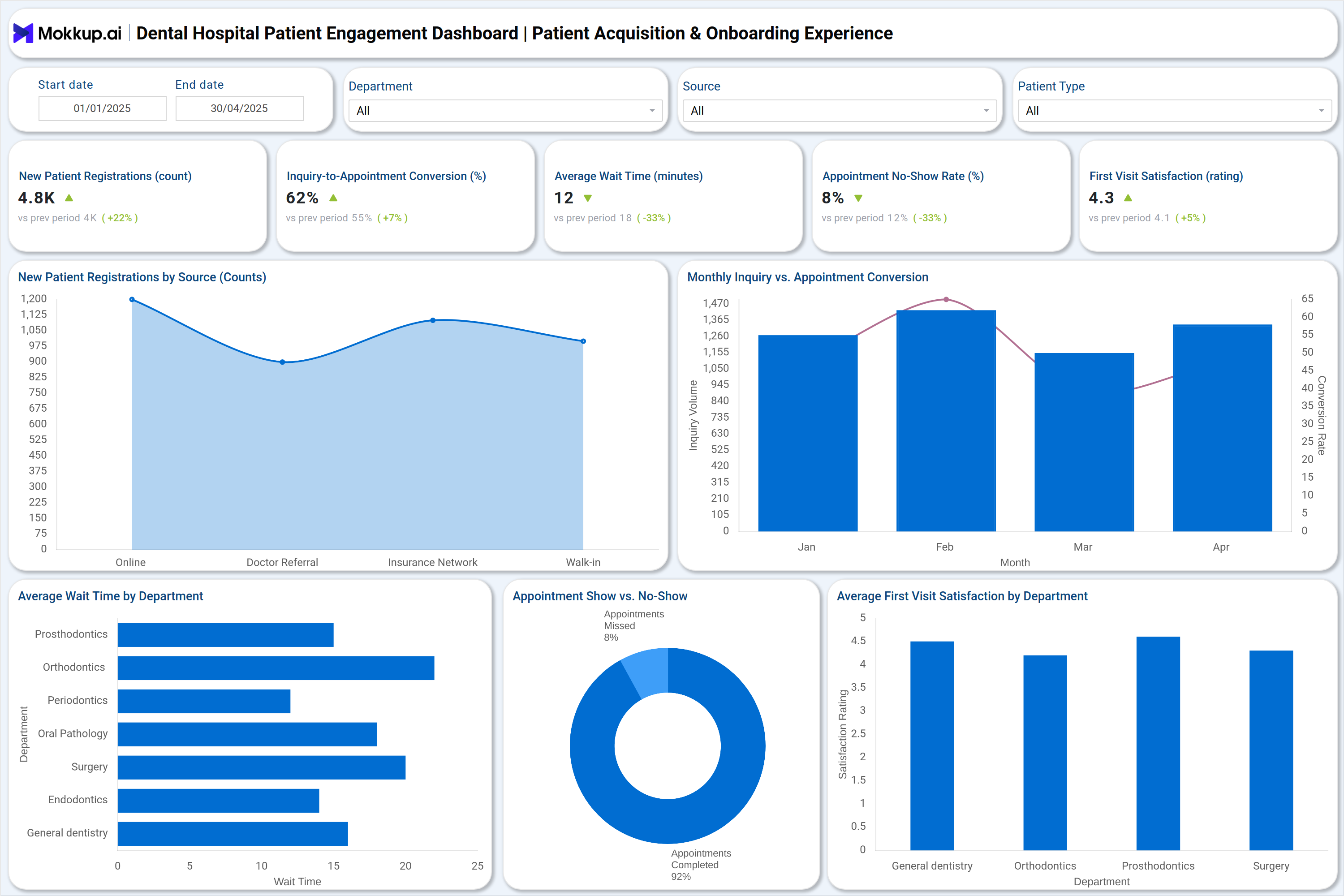Click the General dentistry wait time bar

pos(233,834)
